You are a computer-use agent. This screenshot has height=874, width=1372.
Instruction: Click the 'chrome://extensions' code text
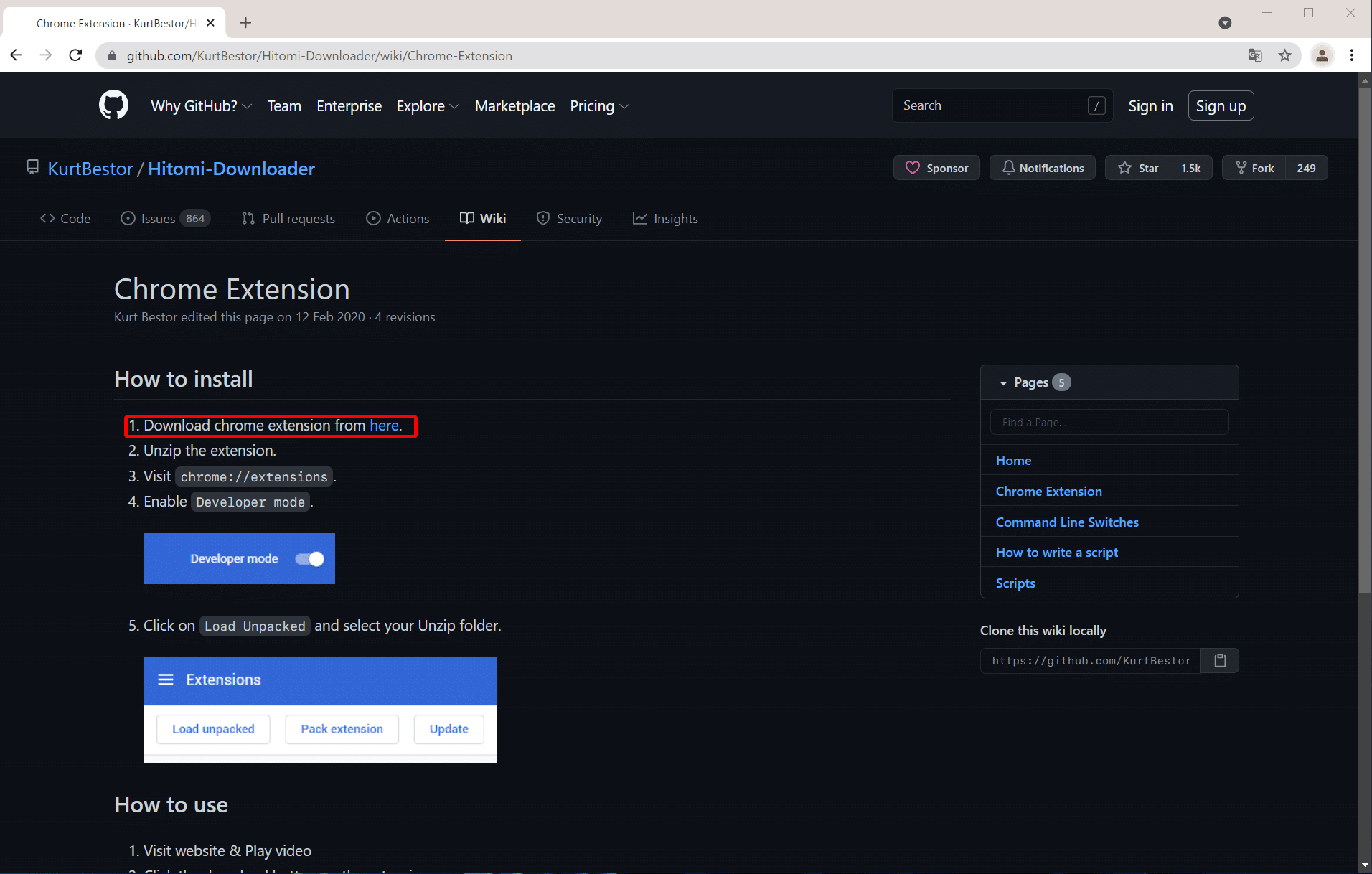click(254, 477)
